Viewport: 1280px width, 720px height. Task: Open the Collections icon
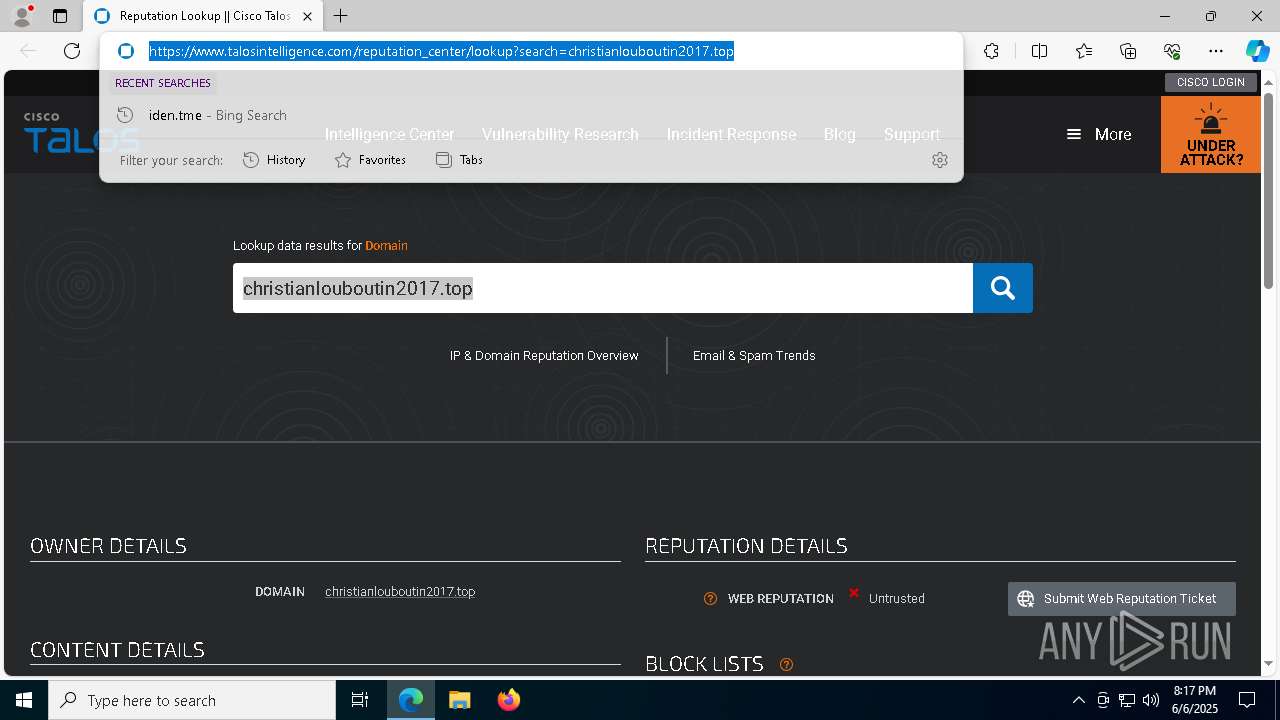coord(1128,51)
